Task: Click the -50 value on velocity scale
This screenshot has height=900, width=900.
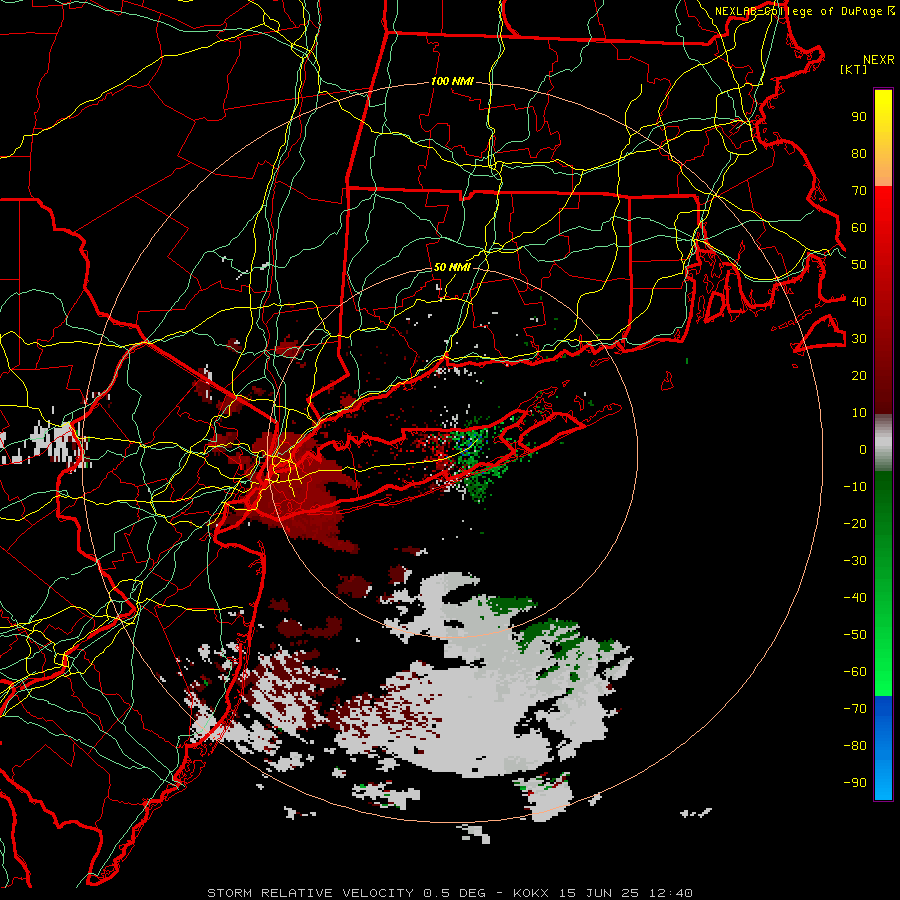Action: click(855, 635)
